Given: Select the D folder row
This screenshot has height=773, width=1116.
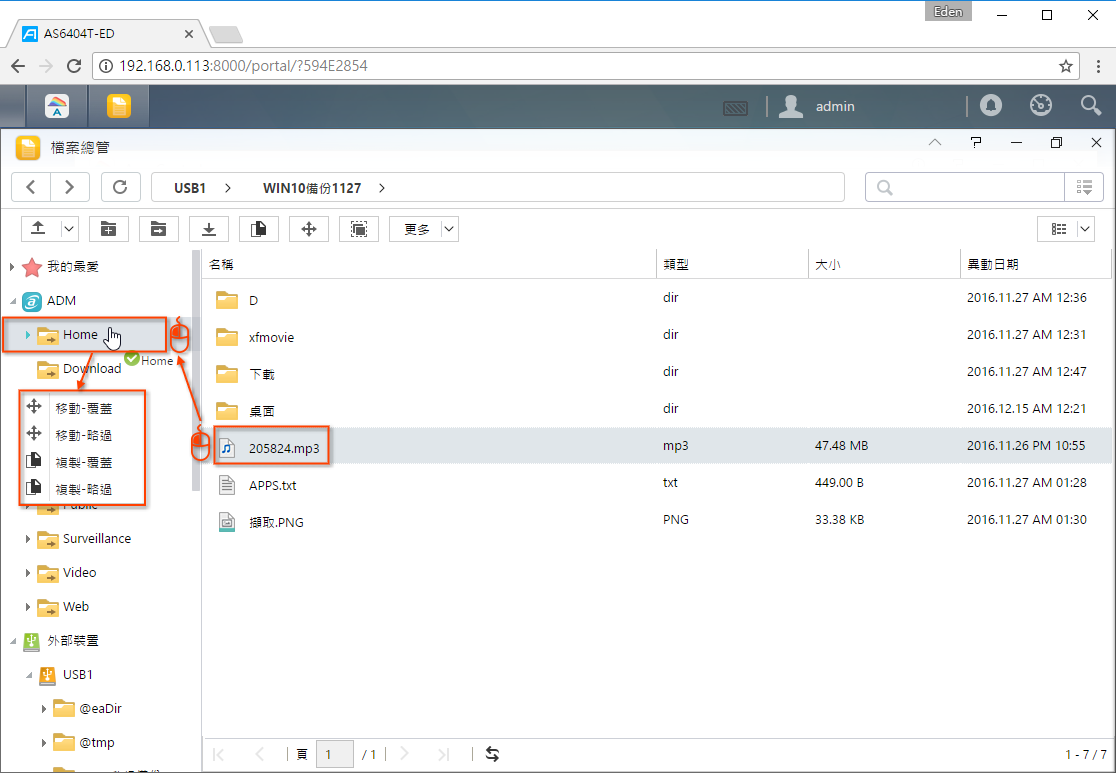Looking at the screenshot, I should (657, 300).
